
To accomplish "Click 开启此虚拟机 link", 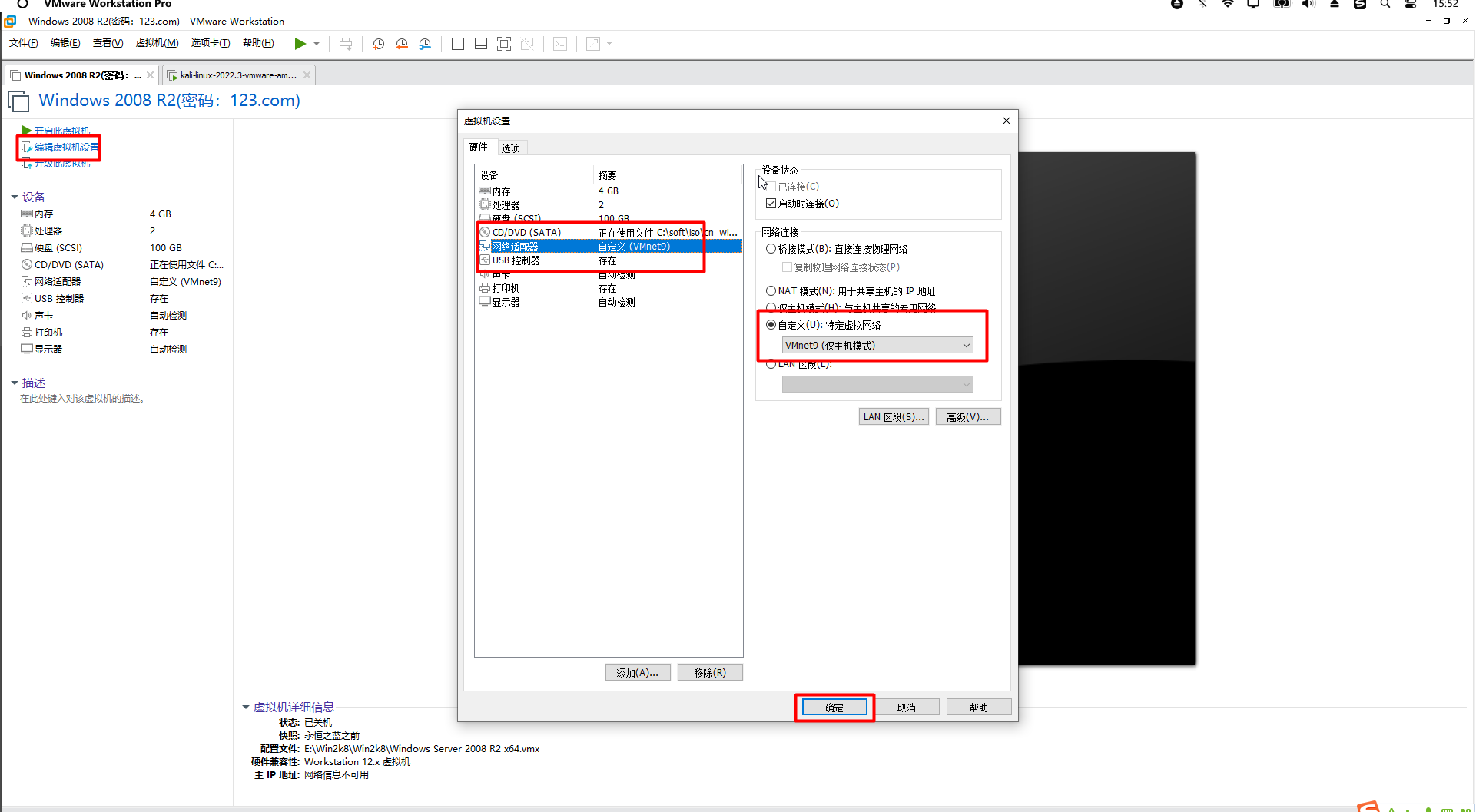I will 56,131.
